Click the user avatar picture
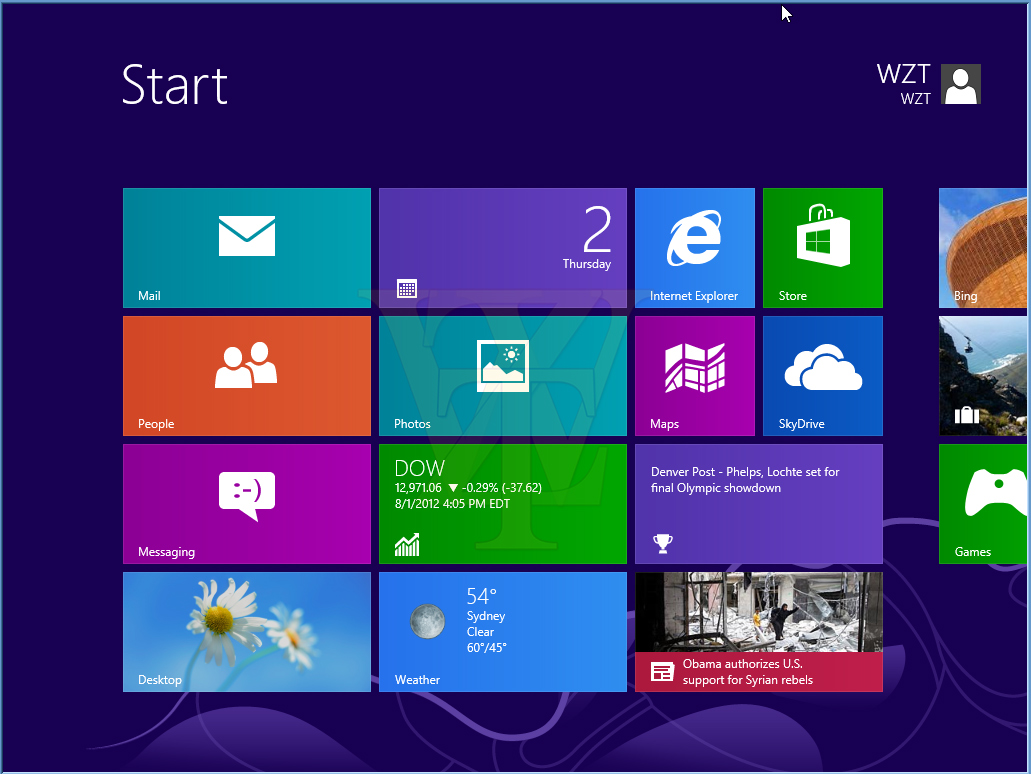This screenshot has height=774, width=1031. 961,84
